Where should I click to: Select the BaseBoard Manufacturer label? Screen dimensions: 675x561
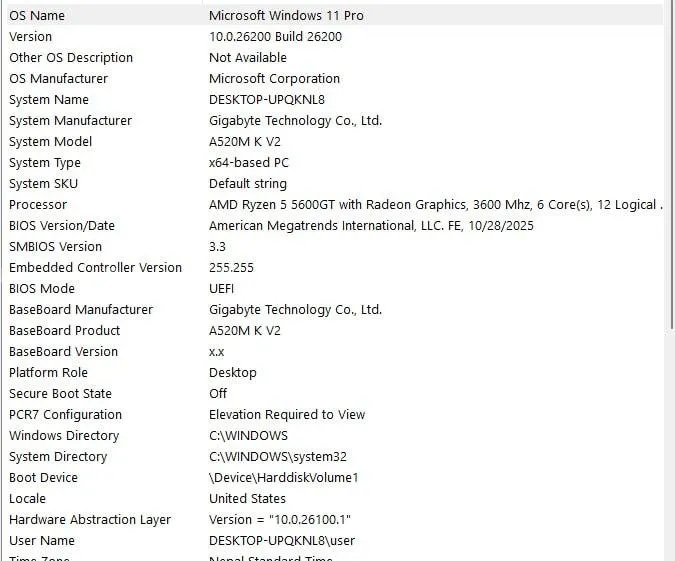coord(81,310)
